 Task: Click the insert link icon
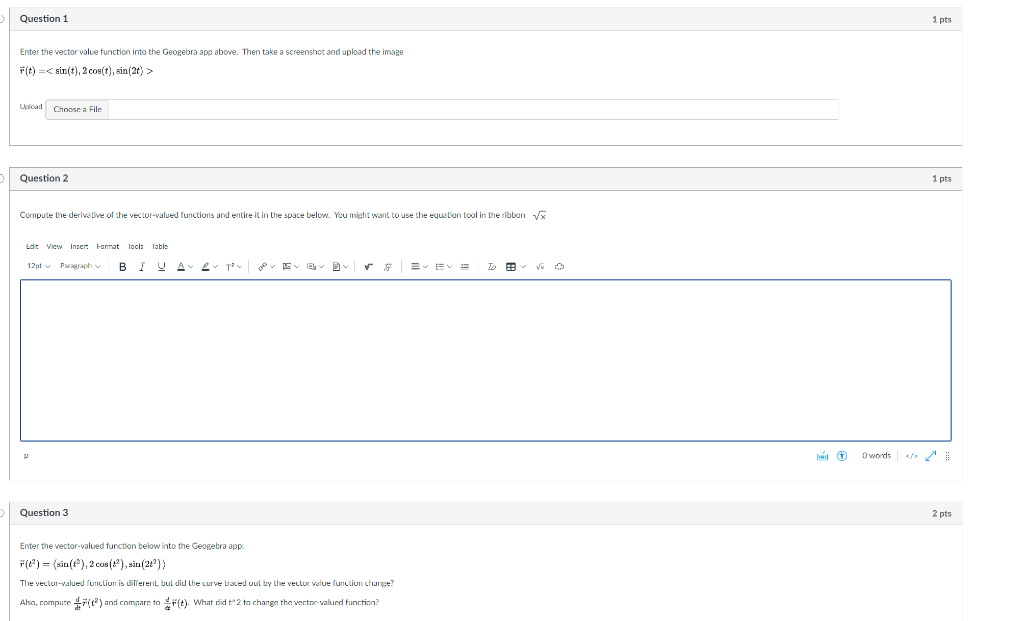pos(262,266)
